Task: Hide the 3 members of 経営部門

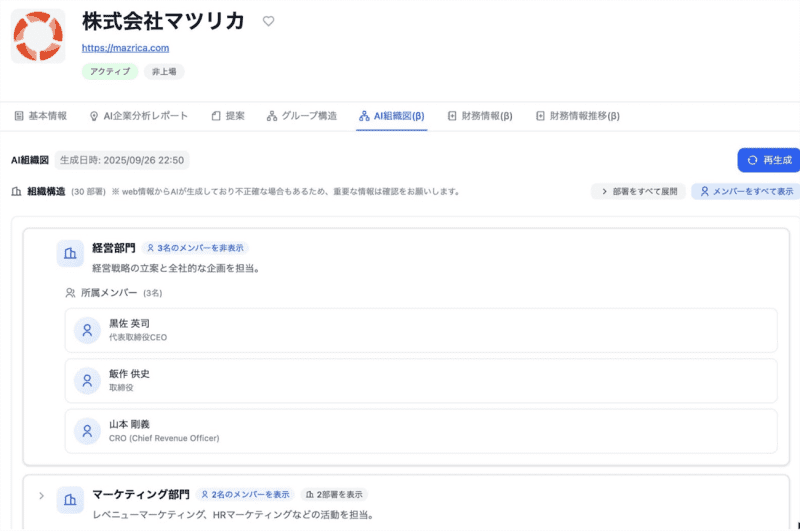Action: (195, 248)
